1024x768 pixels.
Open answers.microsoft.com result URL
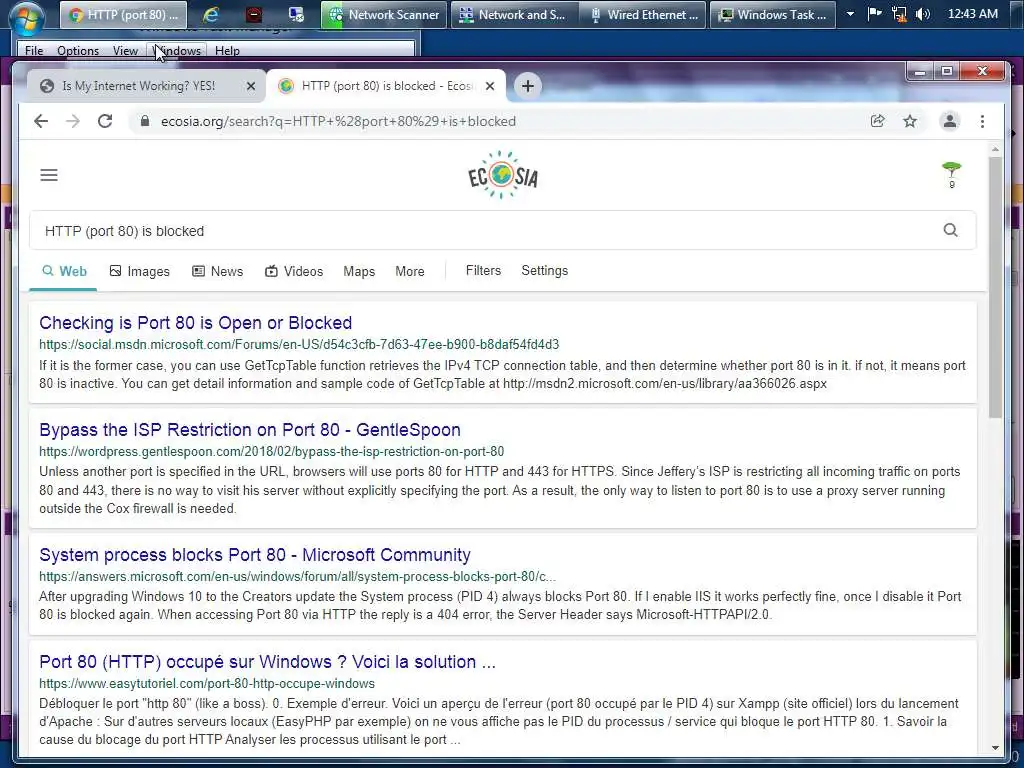pyautogui.click(x=298, y=577)
